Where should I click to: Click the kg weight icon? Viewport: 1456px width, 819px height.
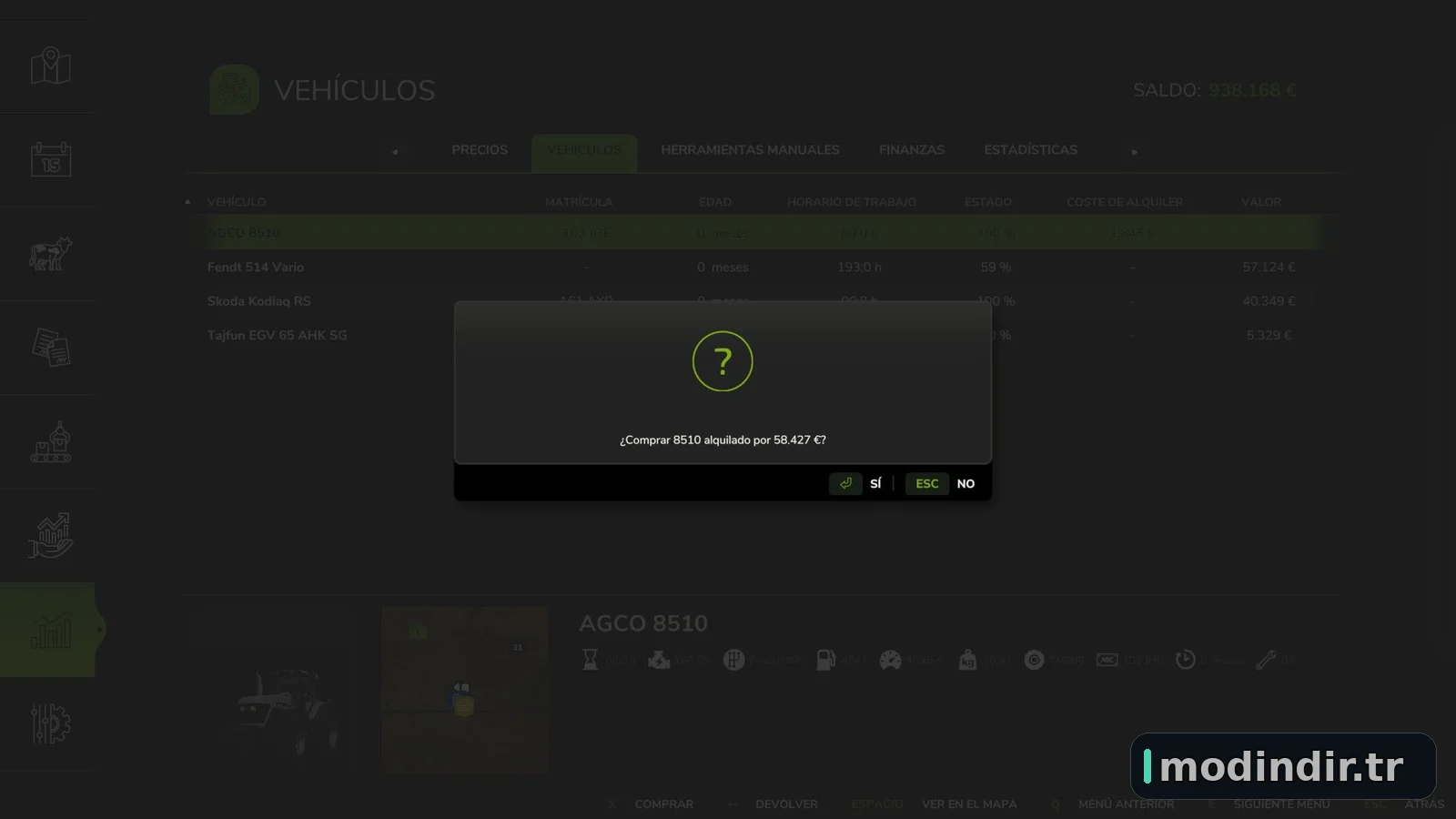click(x=967, y=660)
